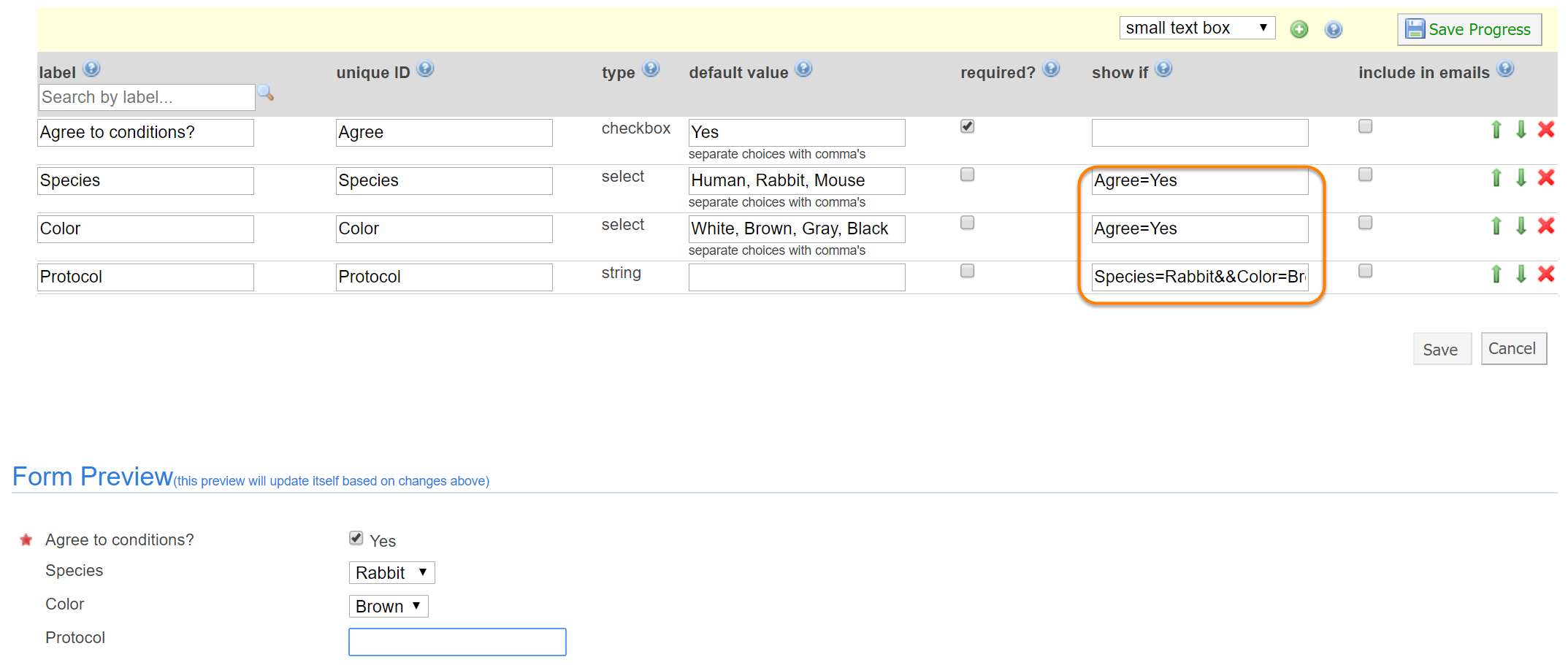This screenshot has width=1568, height=665.
Task: Move the Color row down
Action: (1521, 226)
